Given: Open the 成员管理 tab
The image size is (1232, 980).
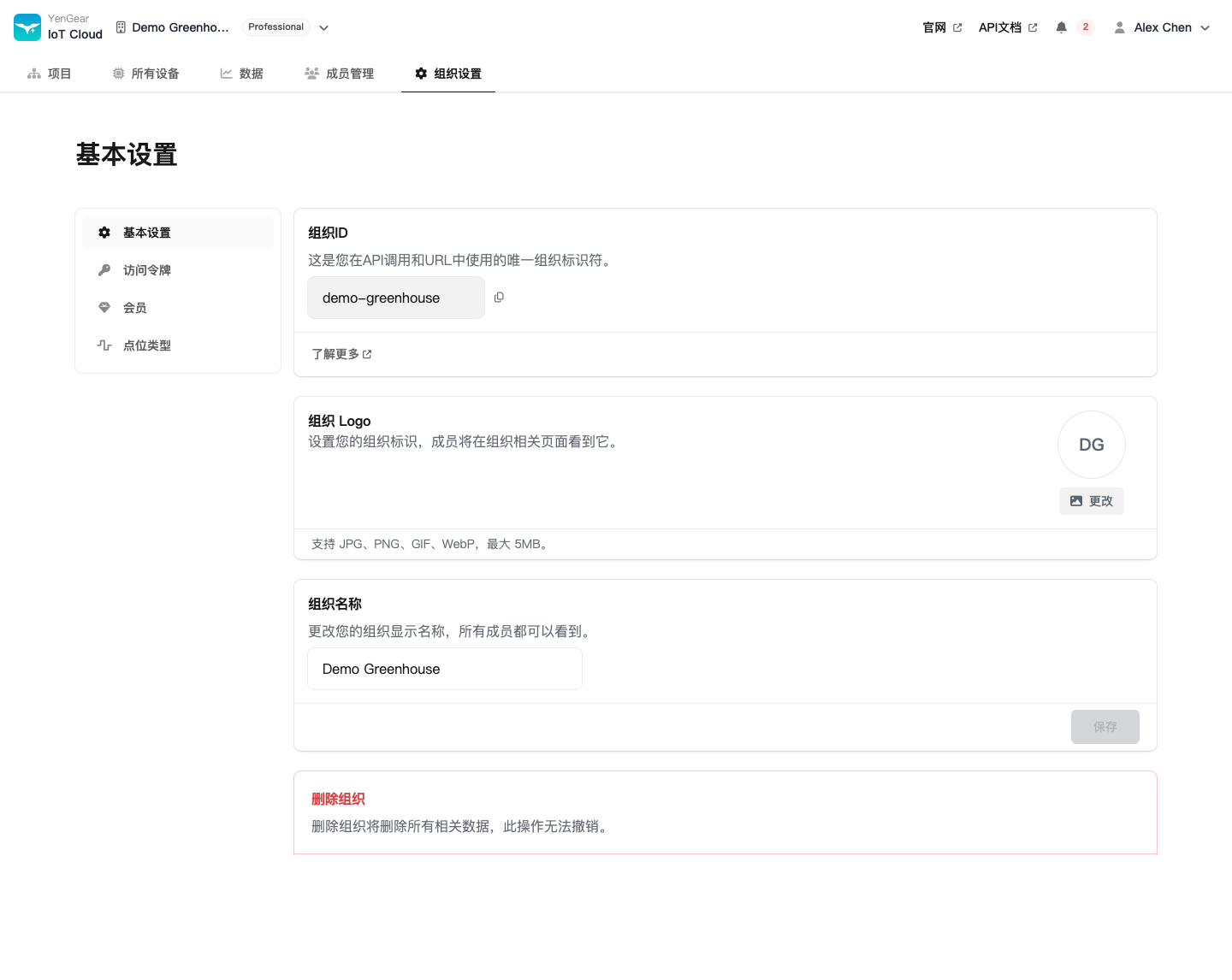Looking at the screenshot, I should tap(339, 74).
